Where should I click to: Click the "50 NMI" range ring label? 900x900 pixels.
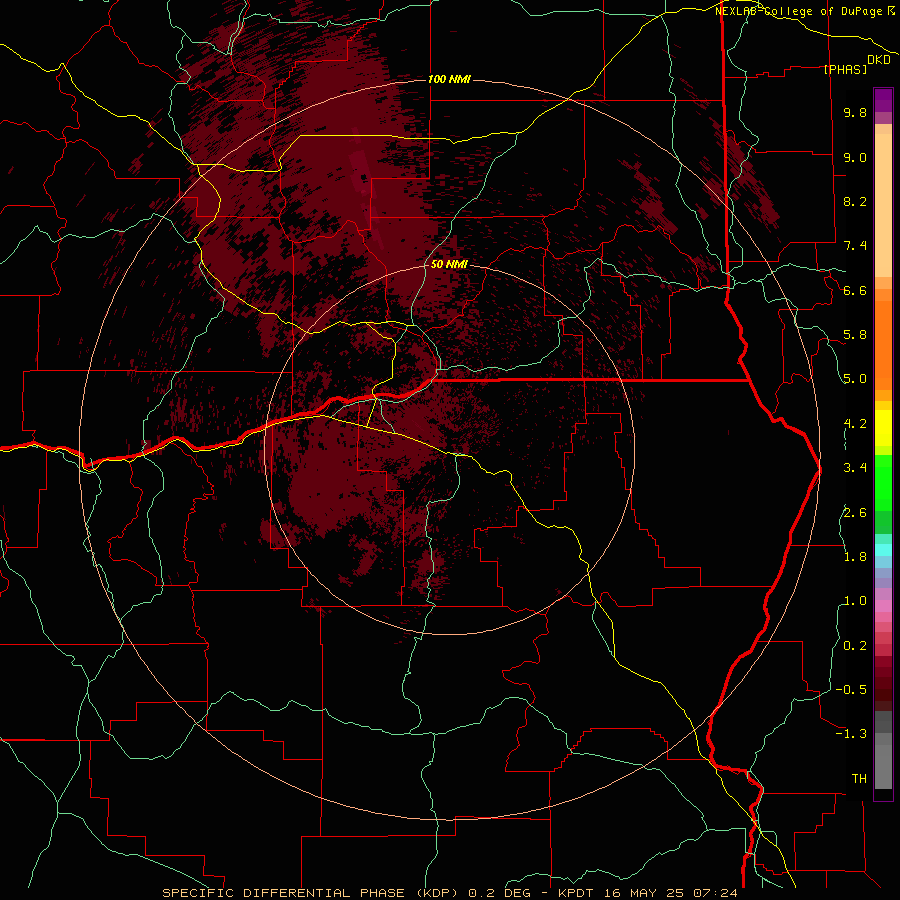[x=449, y=264]
